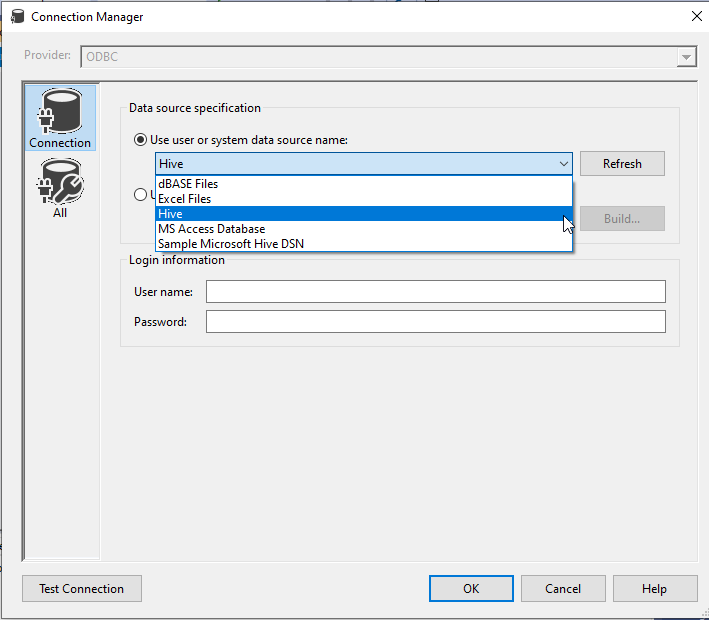The width and height of the screenshot is (709, 620).
Task: Select the second radio button below the data source list
Action: click(x=141, y=195)
